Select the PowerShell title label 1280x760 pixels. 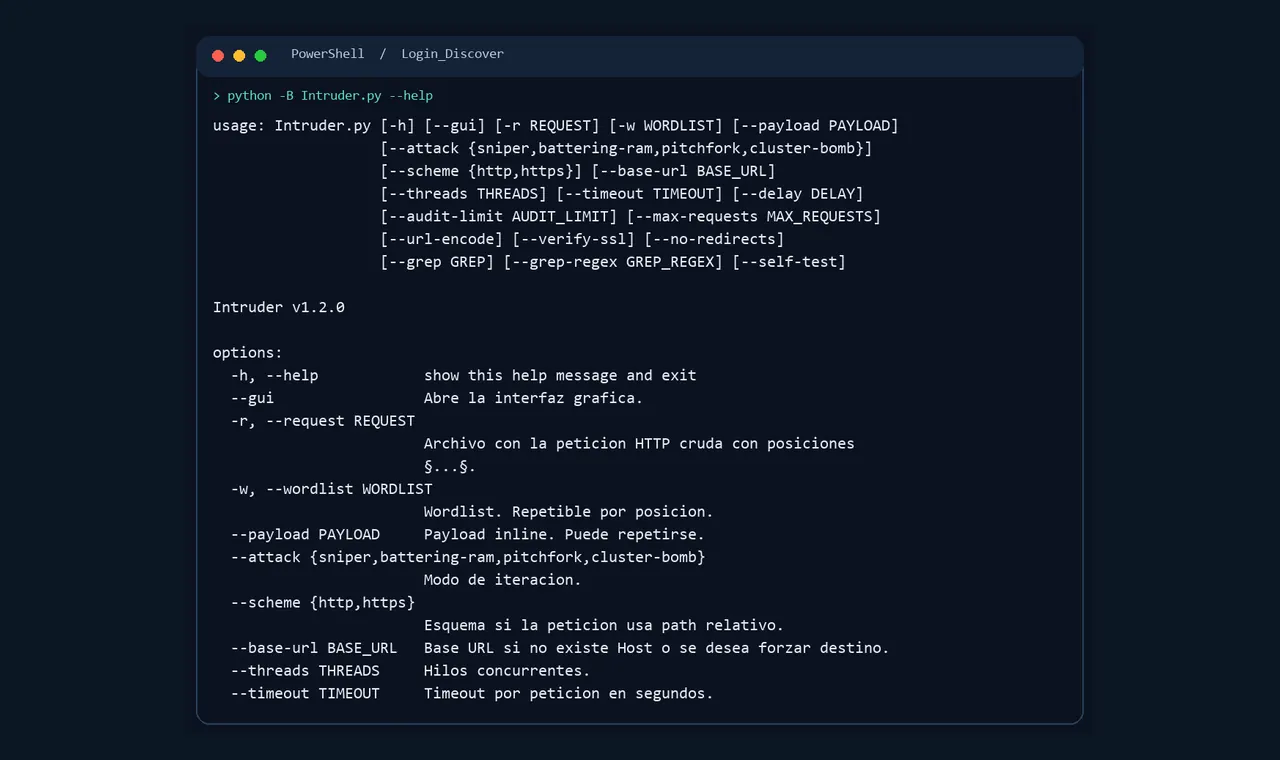(328, 54)
